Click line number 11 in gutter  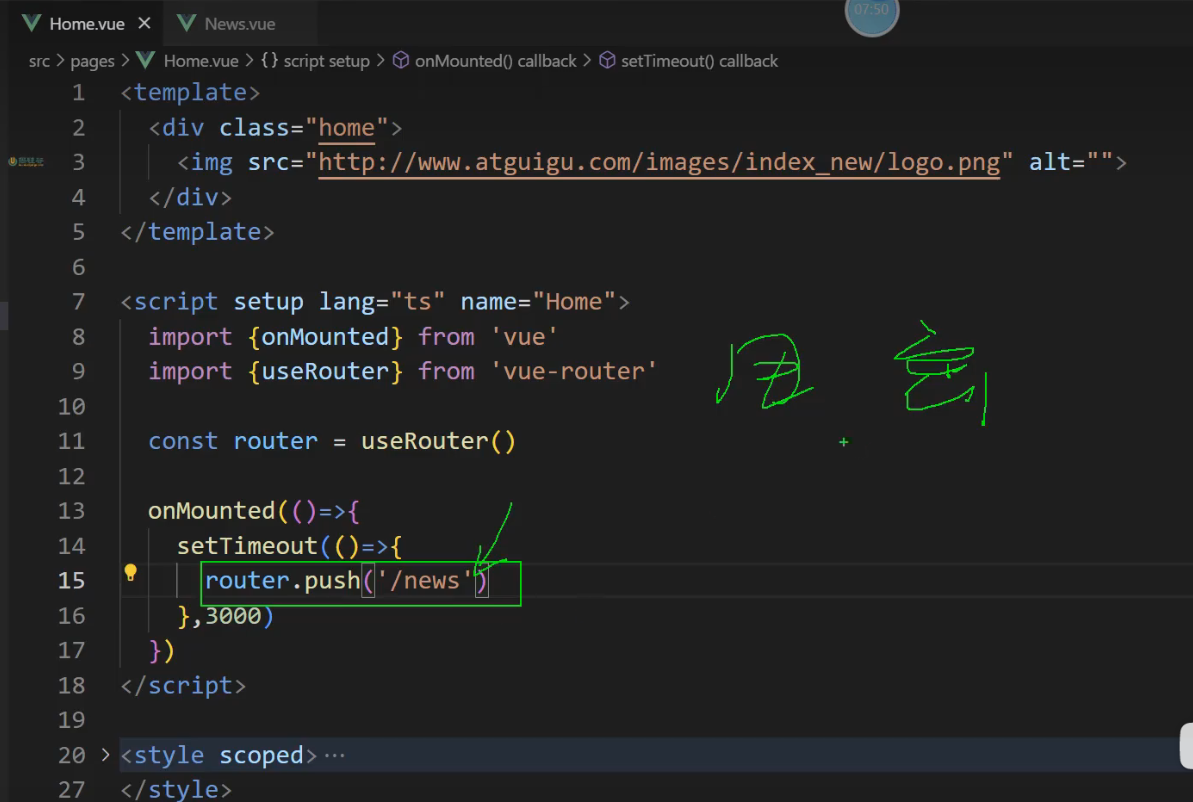[x=72, y=441]
